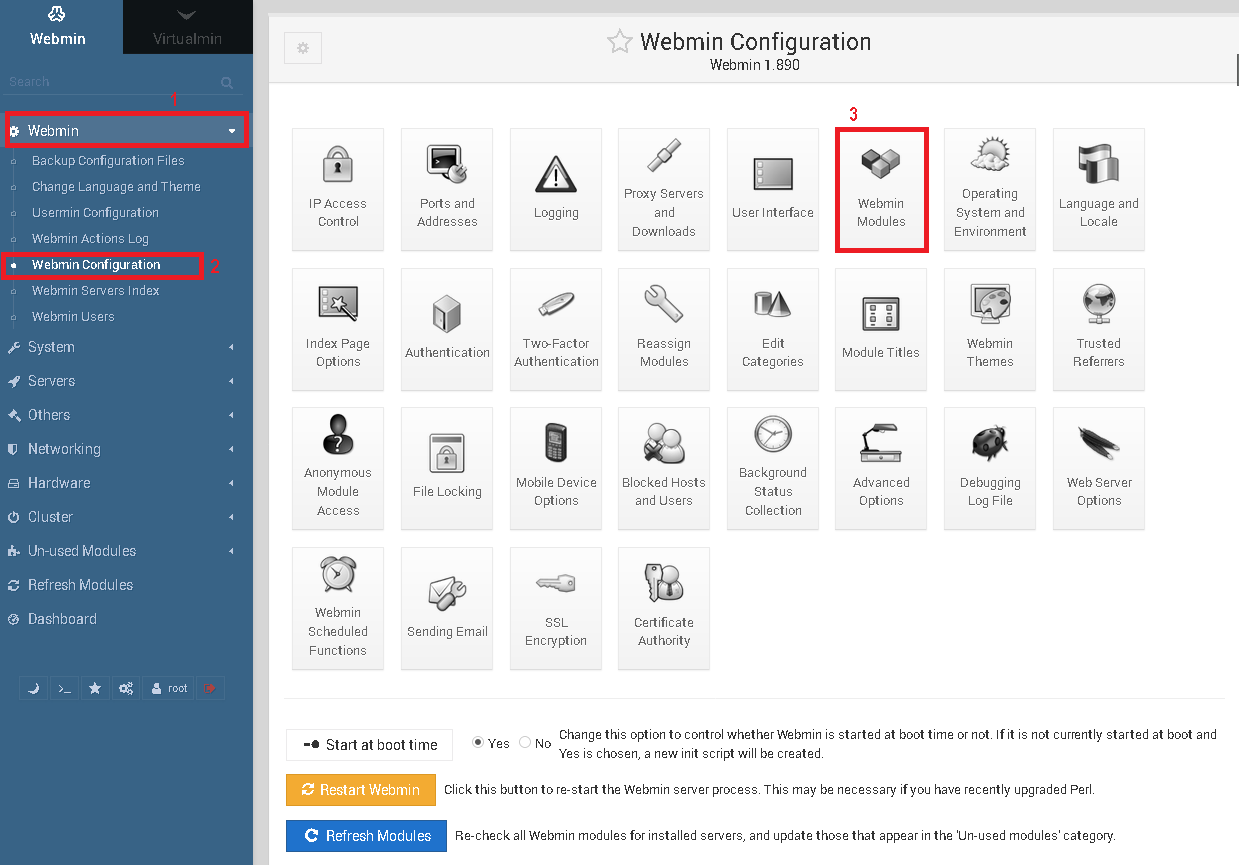Click the Restart Webmin button
The image size is (1239, 865).
(x=360, y=789)
